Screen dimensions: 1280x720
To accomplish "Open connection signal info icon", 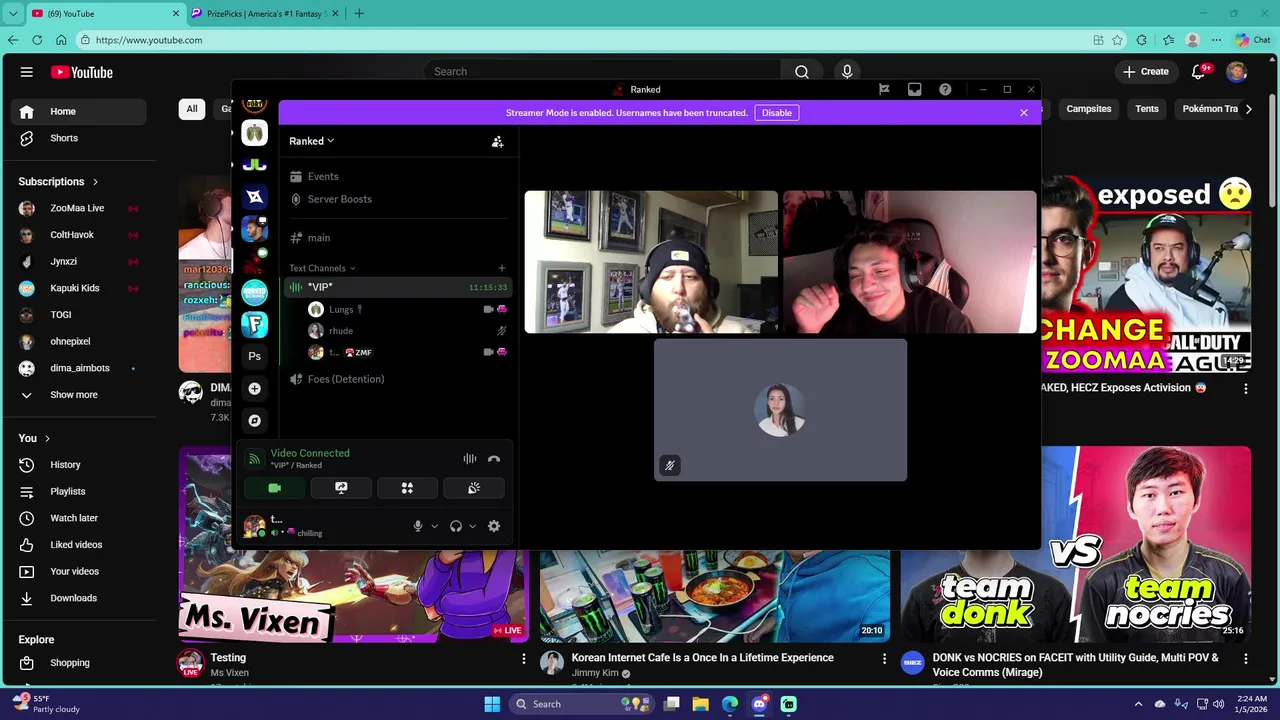I will [x=254, y=459].
